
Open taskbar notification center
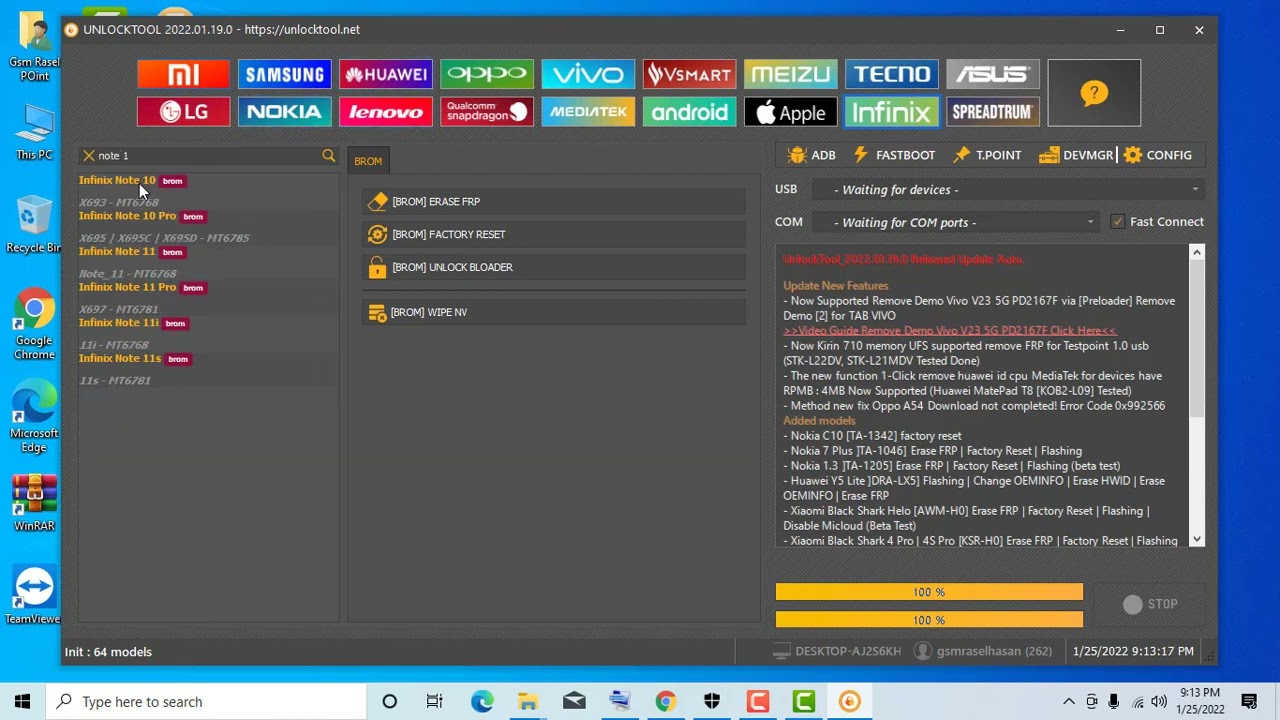pyautogui.click(x=1249, y=702)
